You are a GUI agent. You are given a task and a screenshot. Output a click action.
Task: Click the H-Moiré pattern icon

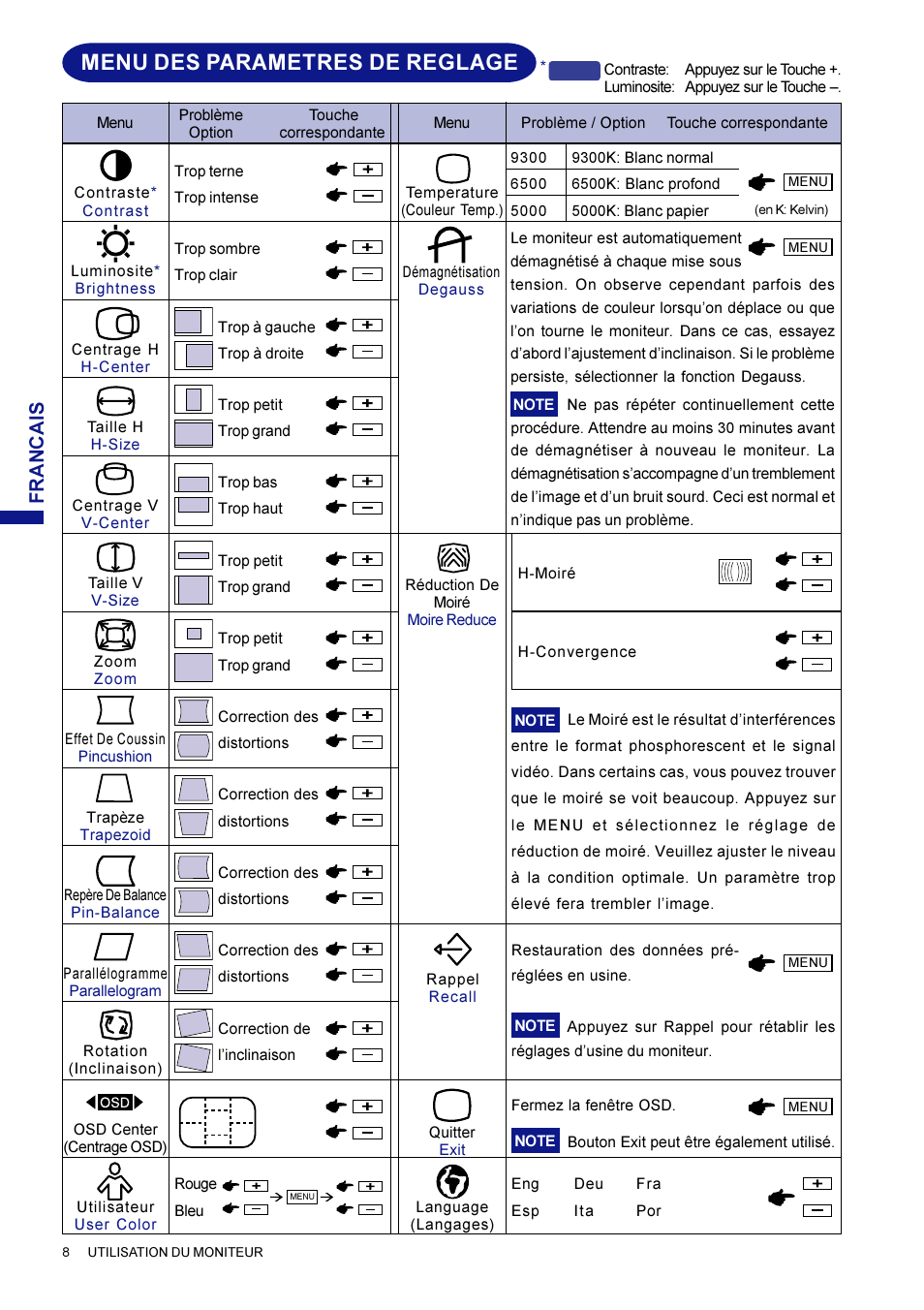pos(735,572)
